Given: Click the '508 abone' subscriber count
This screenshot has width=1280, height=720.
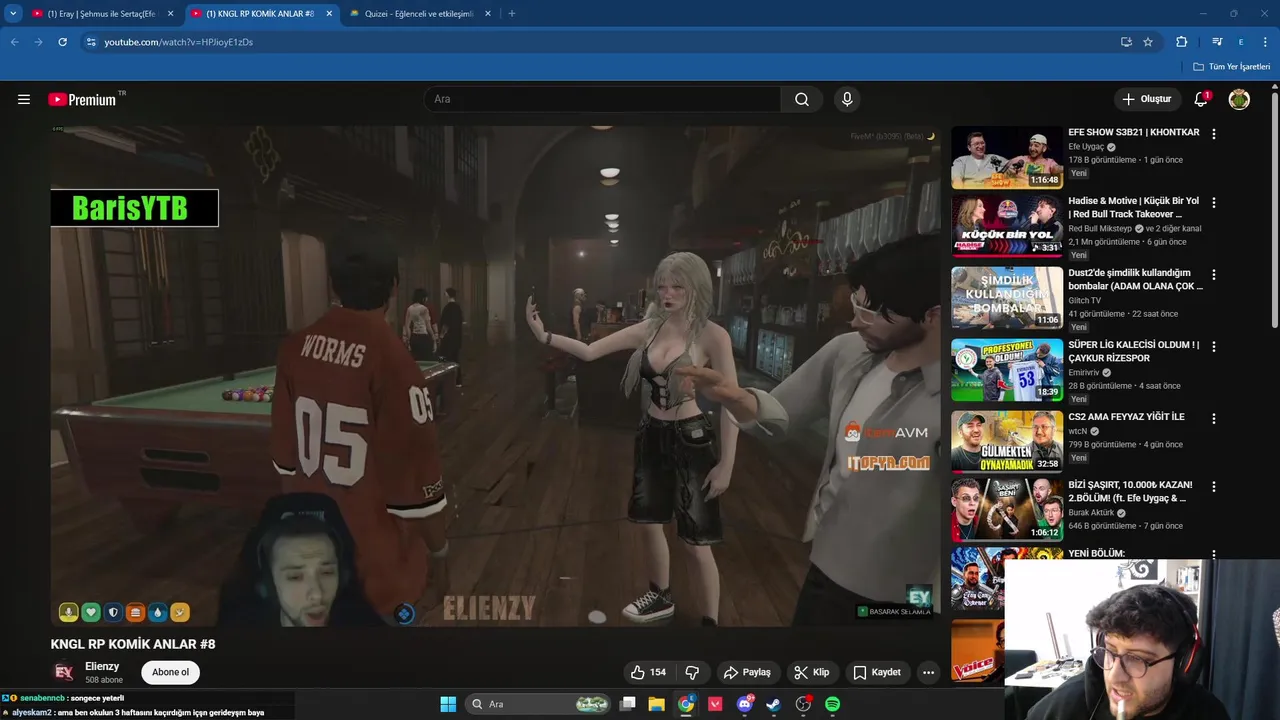Looking at the screenshot, I should (104, 680).
